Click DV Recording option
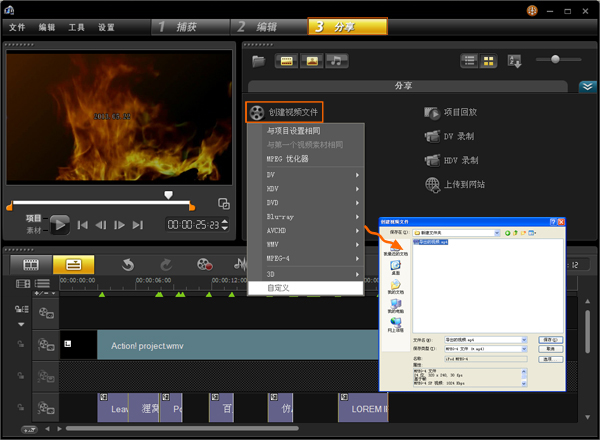600x440 pixels. (x=449, y=136)
